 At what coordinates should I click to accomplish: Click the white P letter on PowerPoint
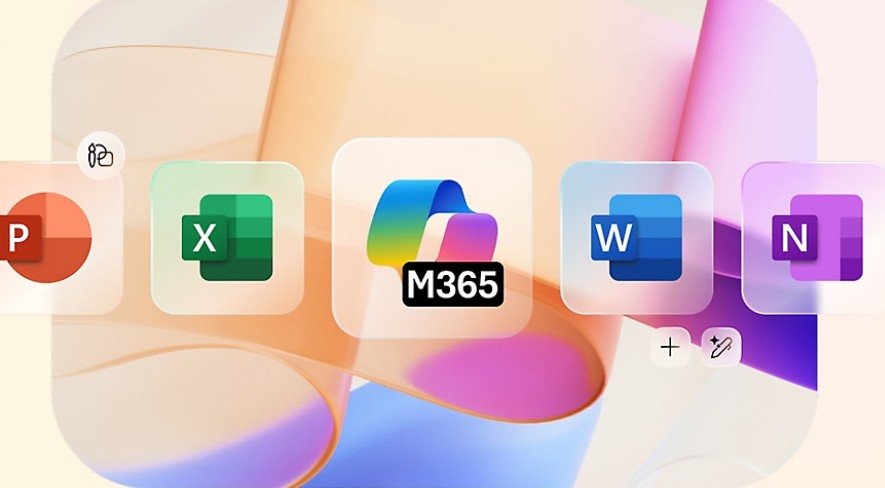point(17,240)
